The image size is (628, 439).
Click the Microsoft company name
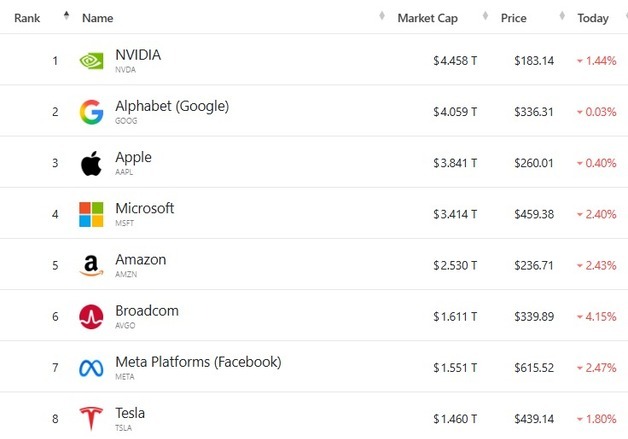145,208
